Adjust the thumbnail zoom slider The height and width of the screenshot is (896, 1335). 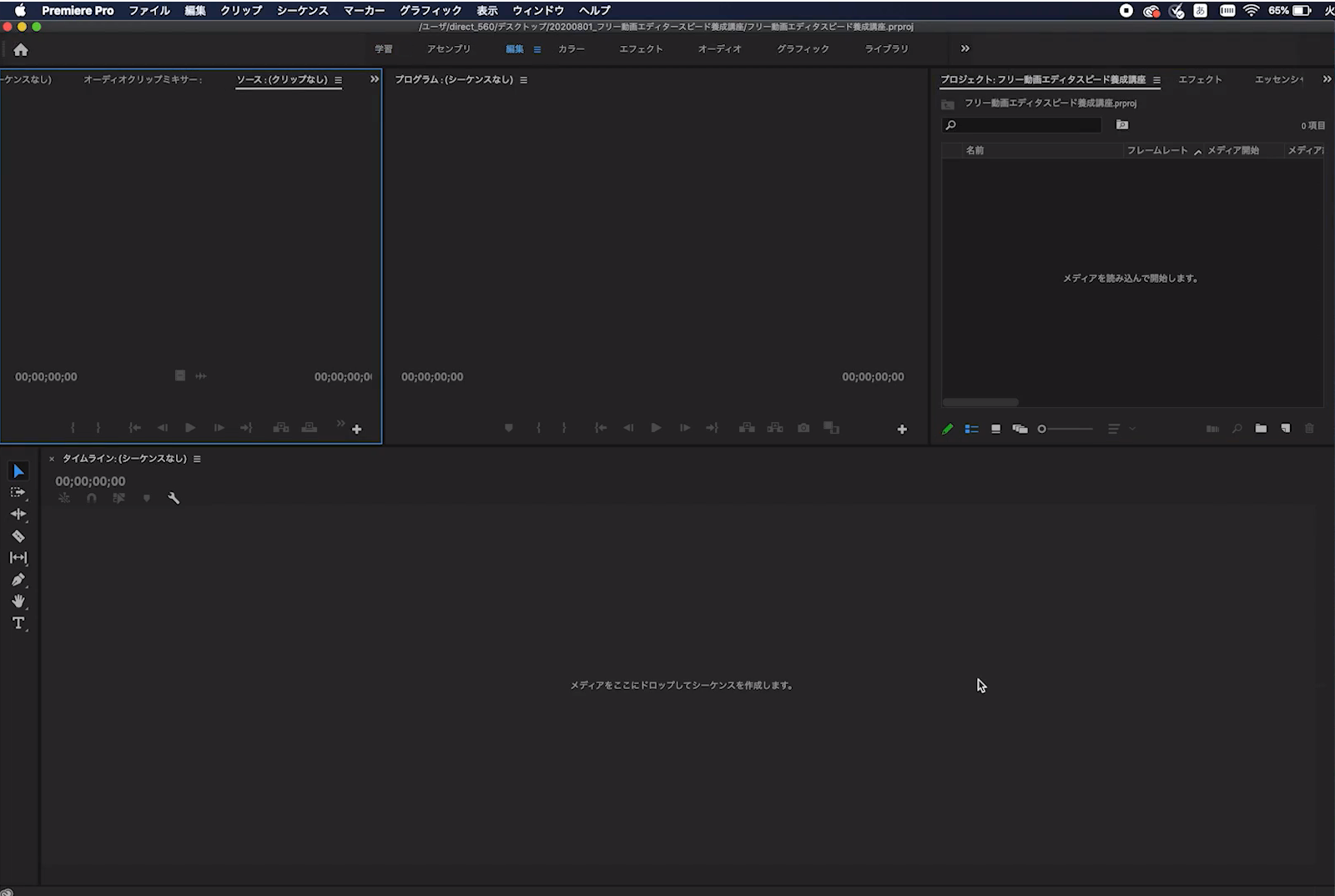coord(1042,429)
